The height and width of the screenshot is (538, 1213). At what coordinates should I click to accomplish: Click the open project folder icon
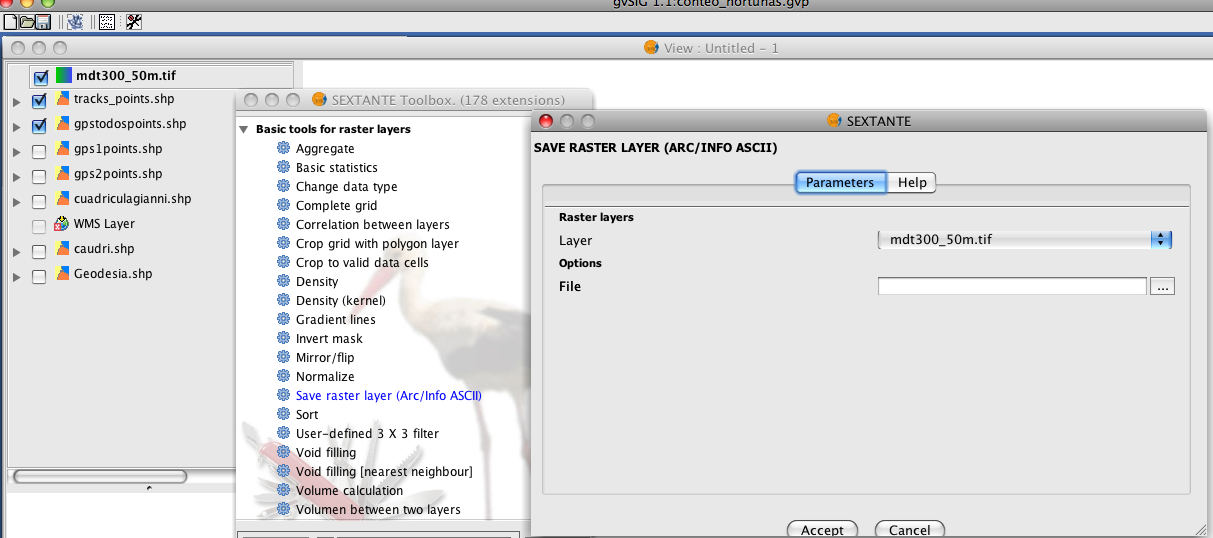[27, 21]
